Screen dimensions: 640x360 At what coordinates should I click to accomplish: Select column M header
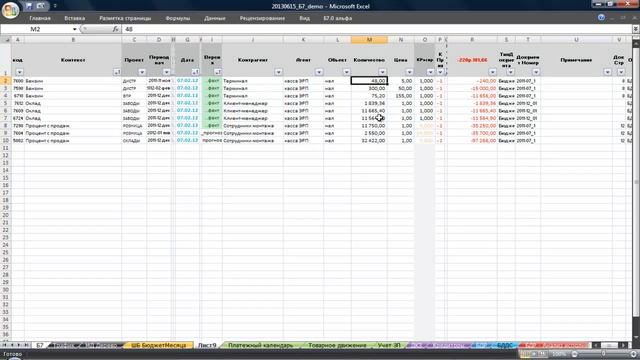coord(369,40)
